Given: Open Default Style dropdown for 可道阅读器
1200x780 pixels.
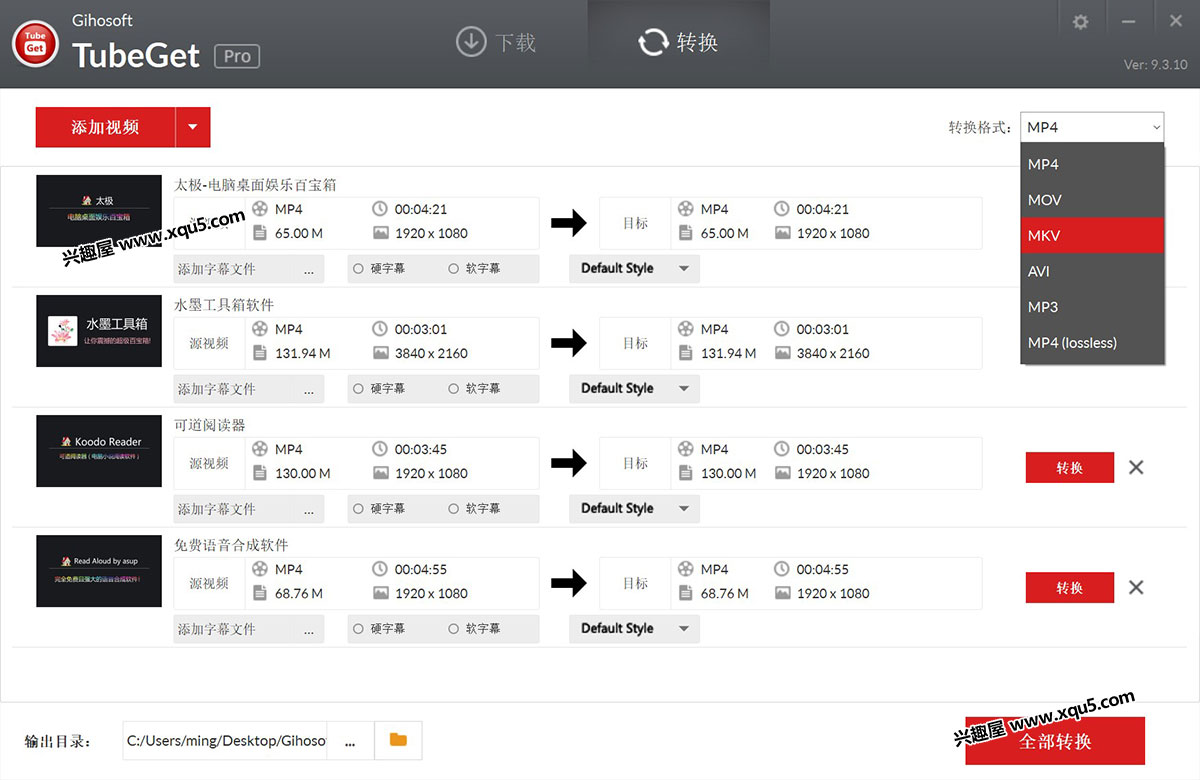Looking at the screenshot, I should coord(634,508).
